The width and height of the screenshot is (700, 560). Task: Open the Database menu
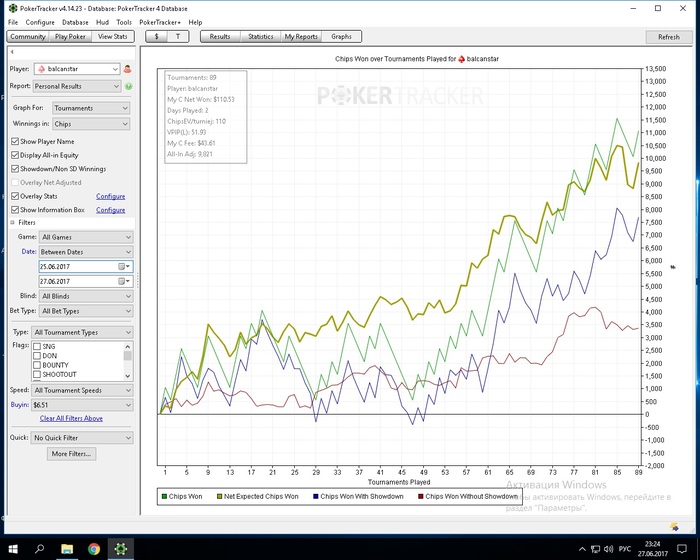point(75,22)
